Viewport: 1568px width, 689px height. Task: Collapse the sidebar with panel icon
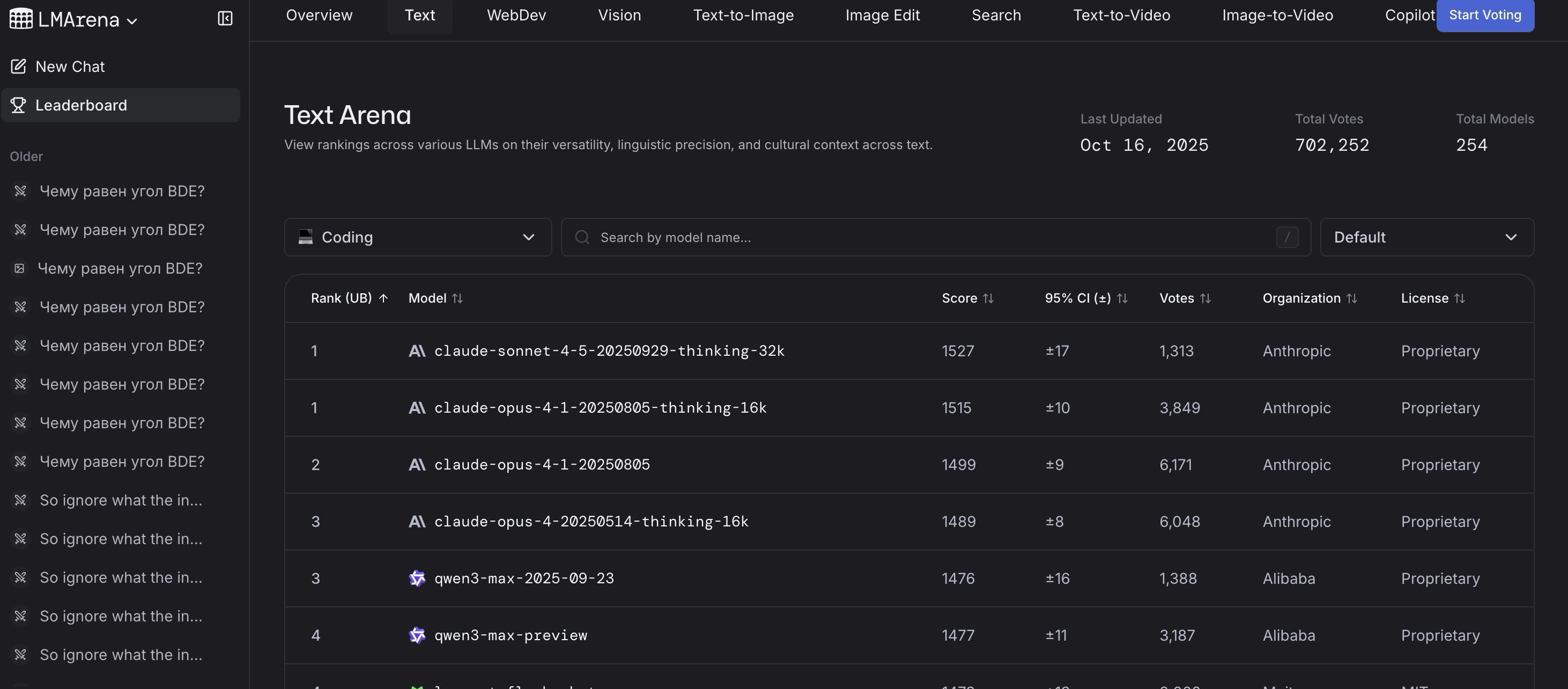coord(225,19)
